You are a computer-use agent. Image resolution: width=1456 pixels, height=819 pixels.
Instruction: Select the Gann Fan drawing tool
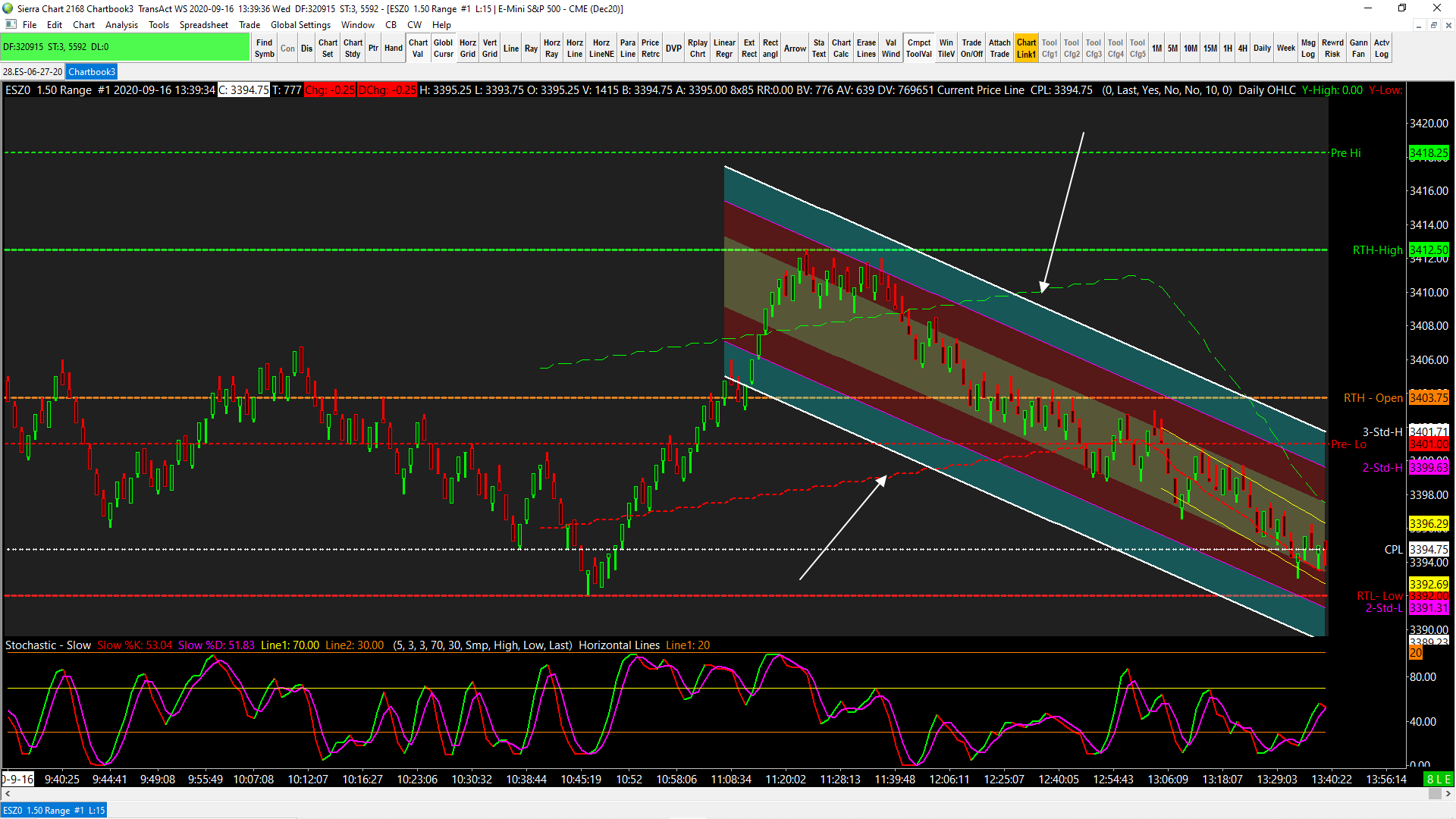tap(1358, 48)
